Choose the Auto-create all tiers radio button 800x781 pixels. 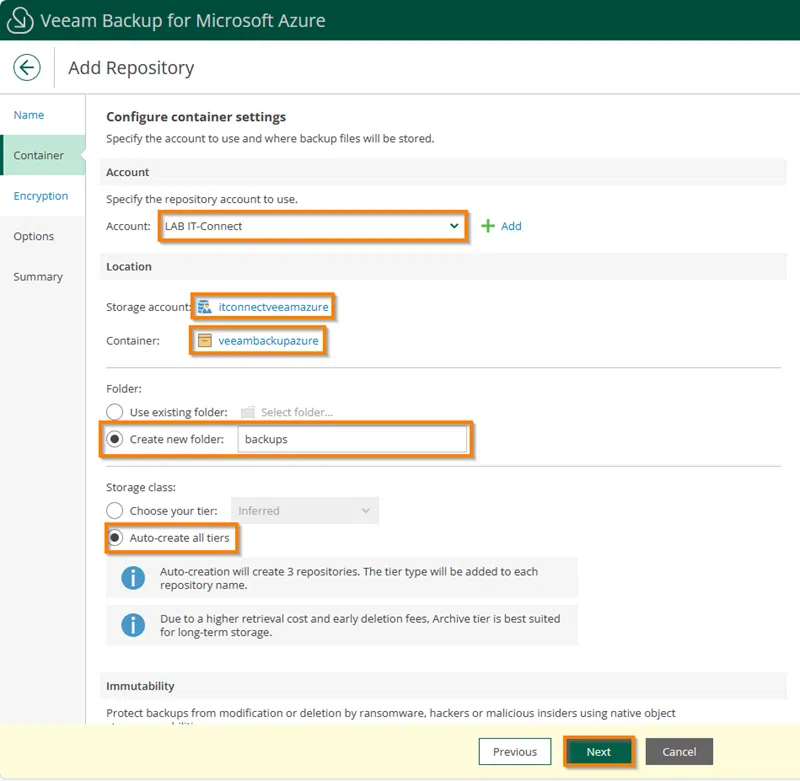(x=115, y=538)
